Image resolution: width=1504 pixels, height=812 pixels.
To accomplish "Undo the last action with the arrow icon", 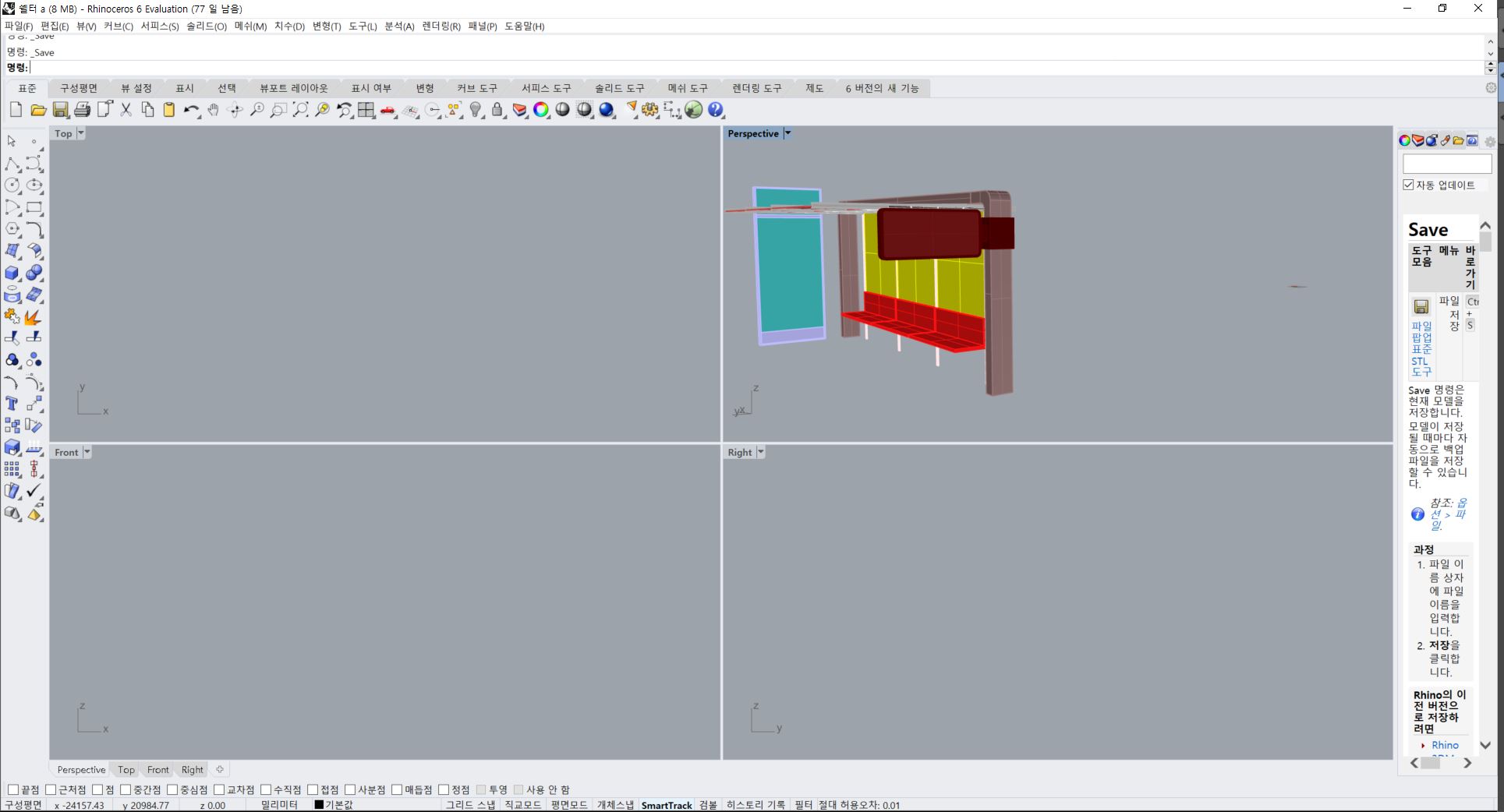I will (x=191, y=110).
